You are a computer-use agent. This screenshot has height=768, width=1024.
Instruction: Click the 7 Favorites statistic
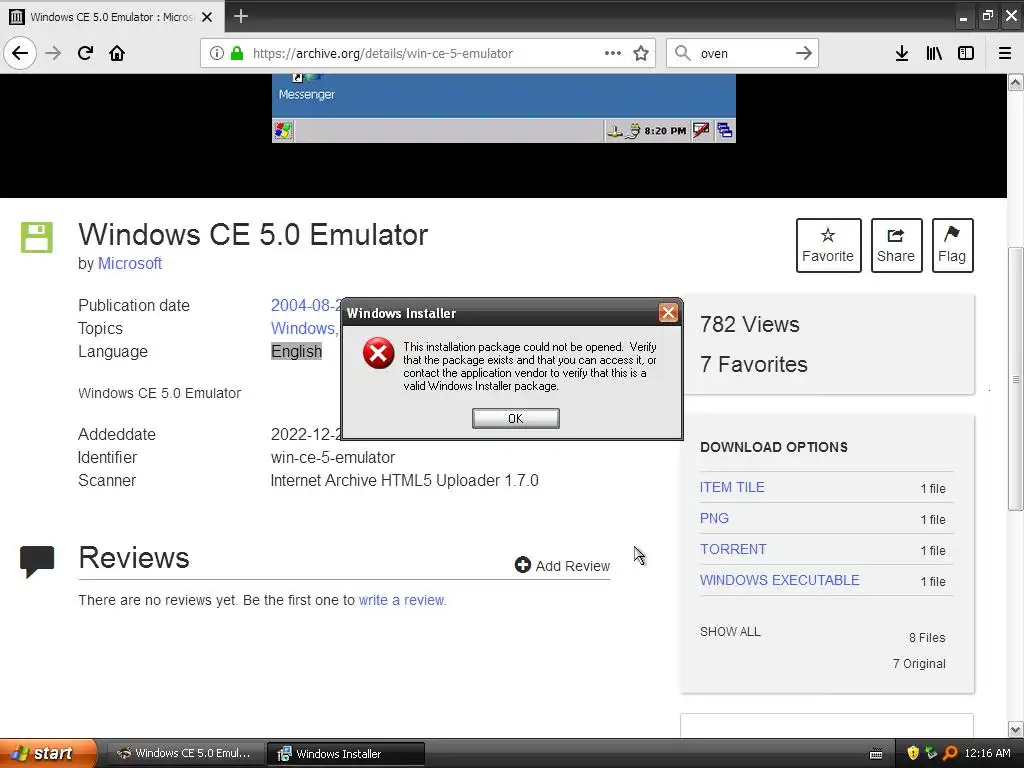pos(754,364)
